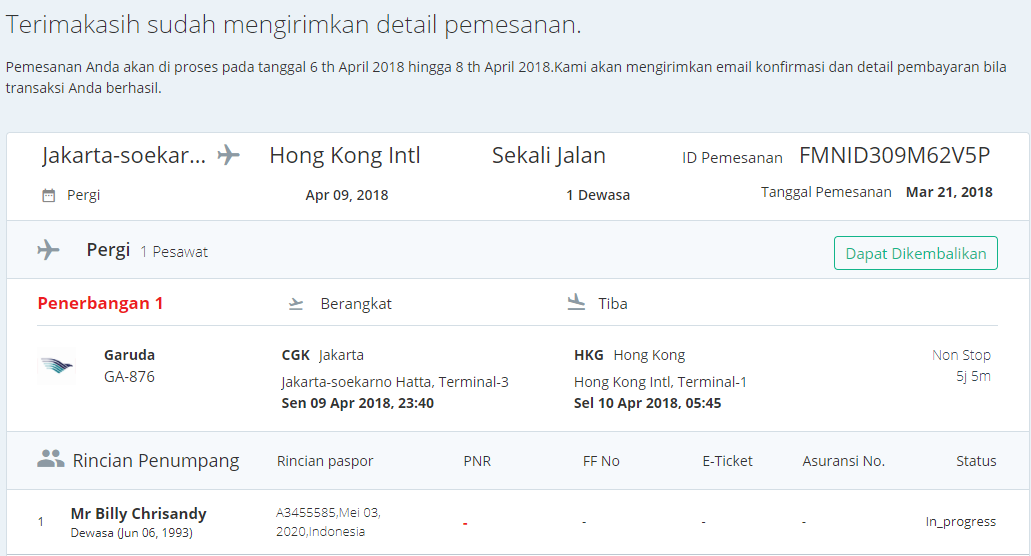Screen dimensions: 1031x556
Task: Click the Penerbangan 1 heading
Action: [100, 304]
